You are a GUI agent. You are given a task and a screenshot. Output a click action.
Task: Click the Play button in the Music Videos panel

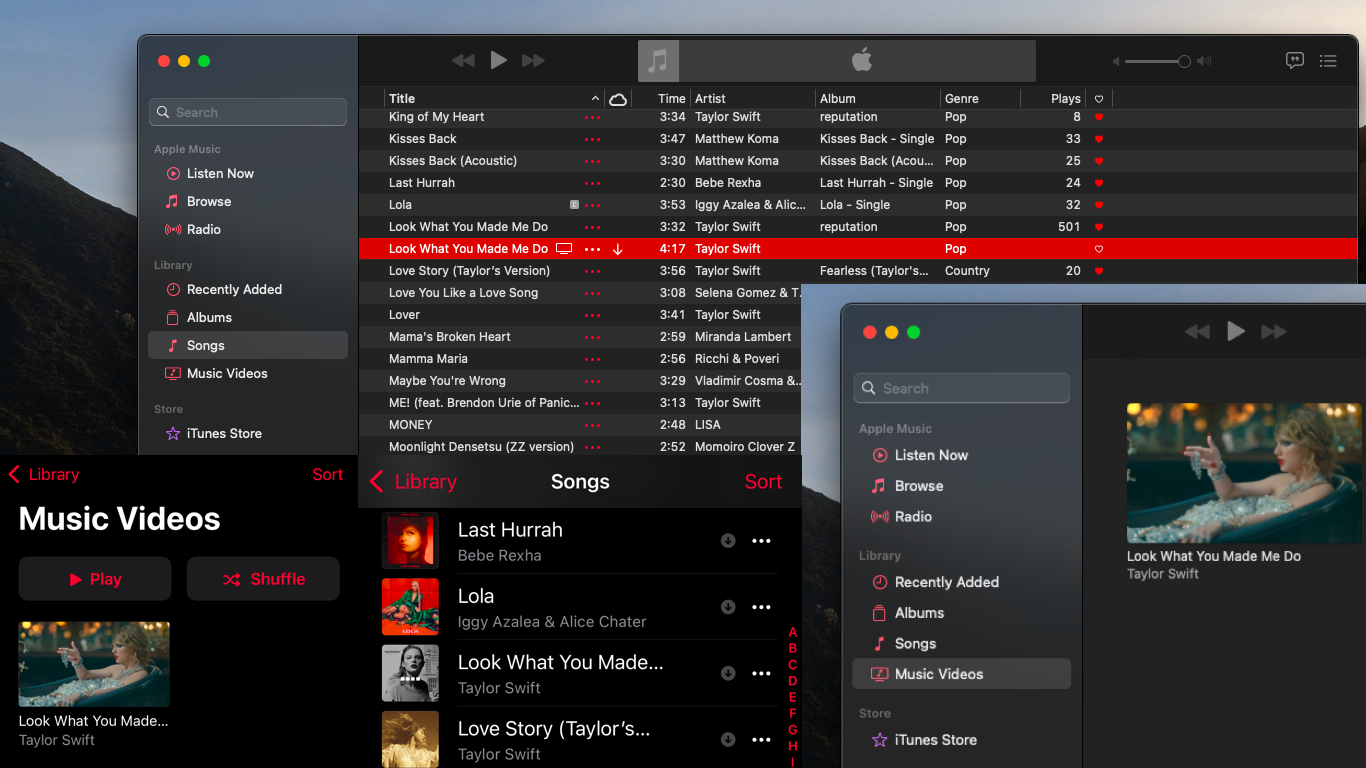pos(95,579)
